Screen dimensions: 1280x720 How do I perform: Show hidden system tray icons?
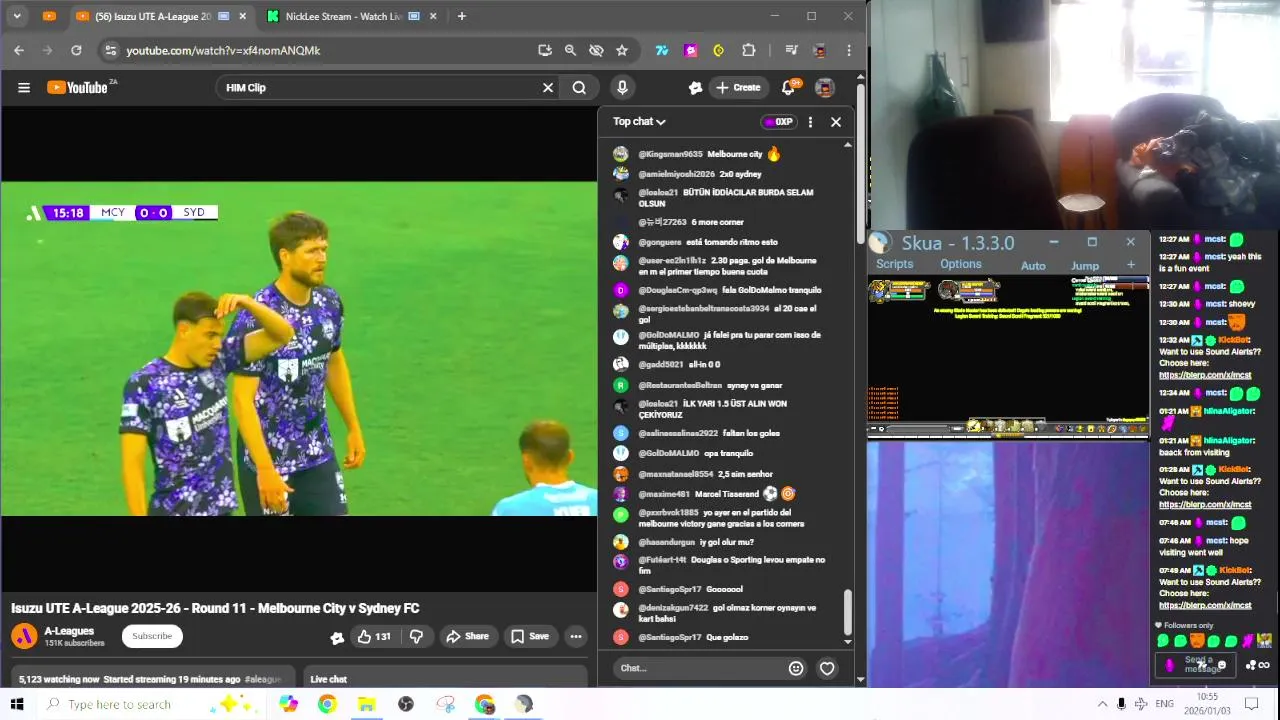click(x=1102, y=704)
